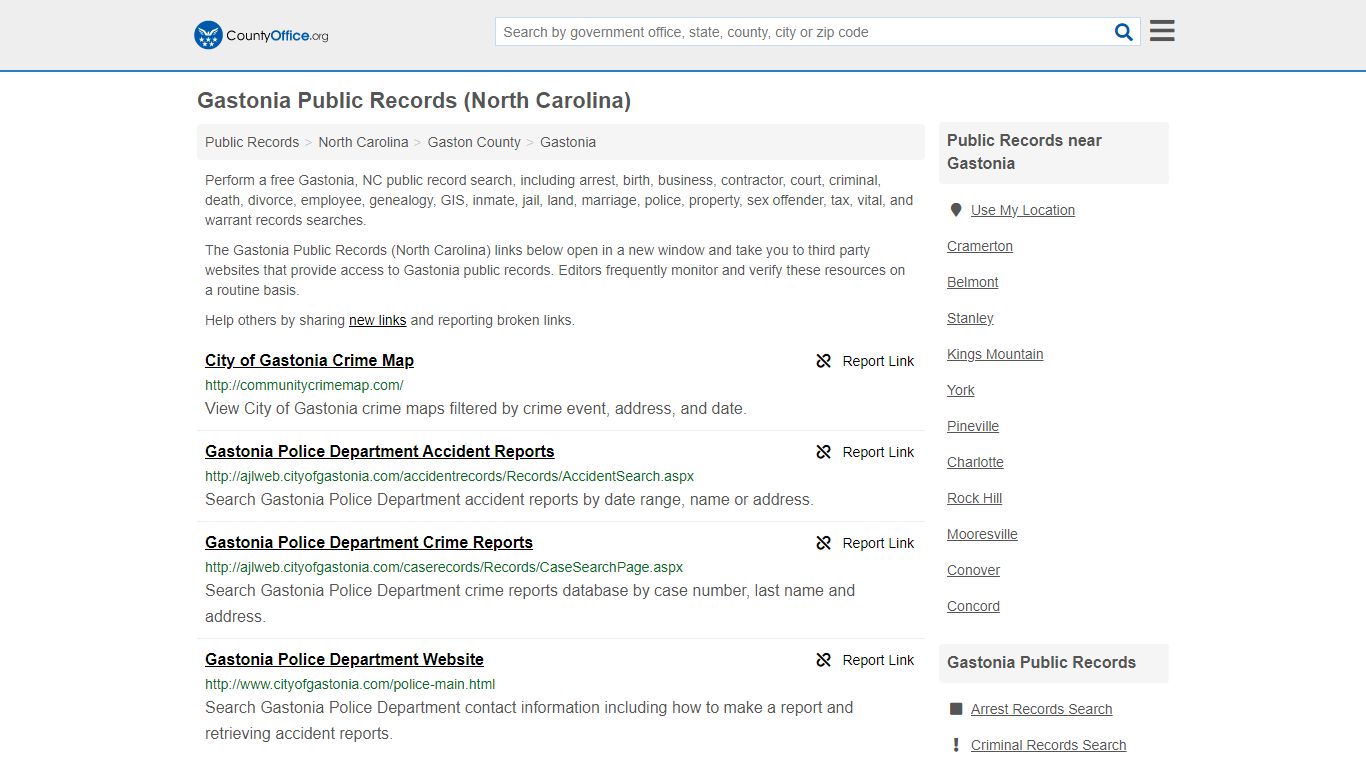The image size is (1366, 768).
Task: Go to Charlotte public records
Action: point(975,462)
